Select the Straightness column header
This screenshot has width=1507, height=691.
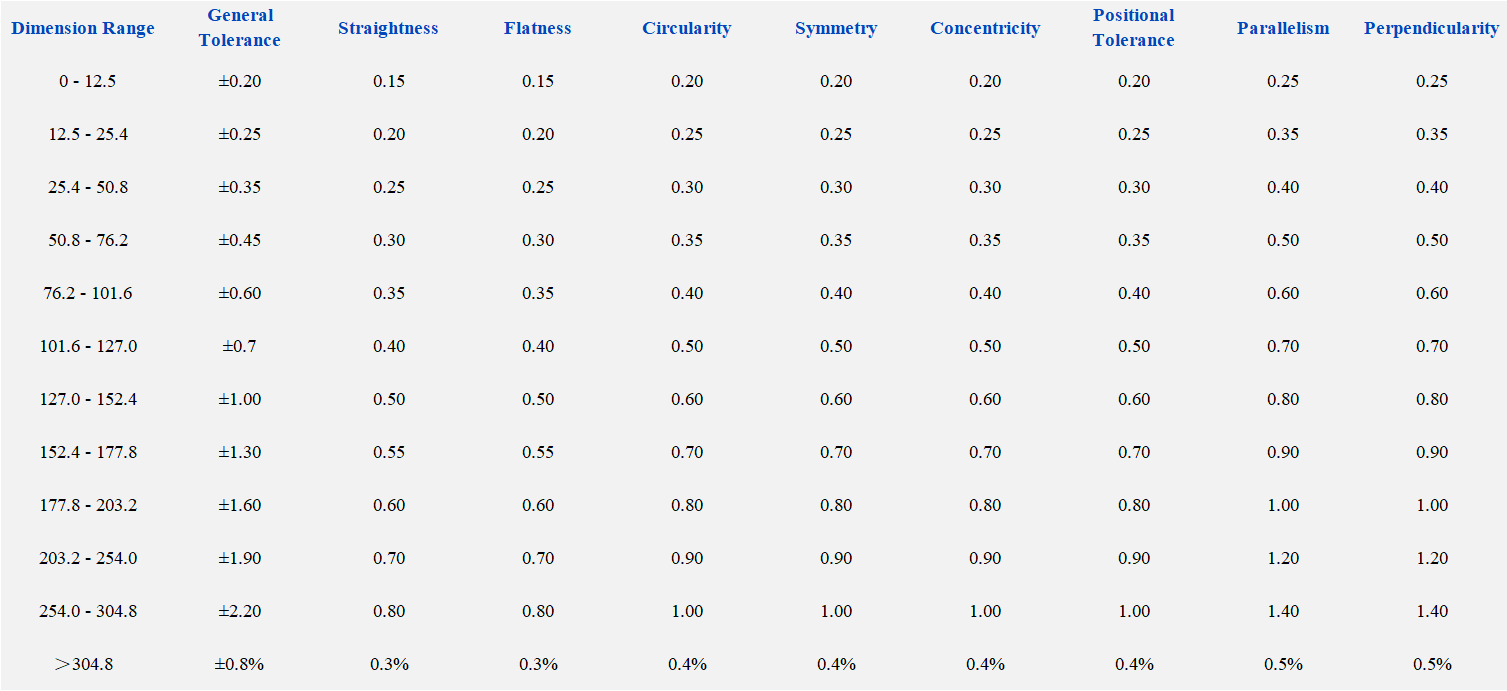click(388, 28)
